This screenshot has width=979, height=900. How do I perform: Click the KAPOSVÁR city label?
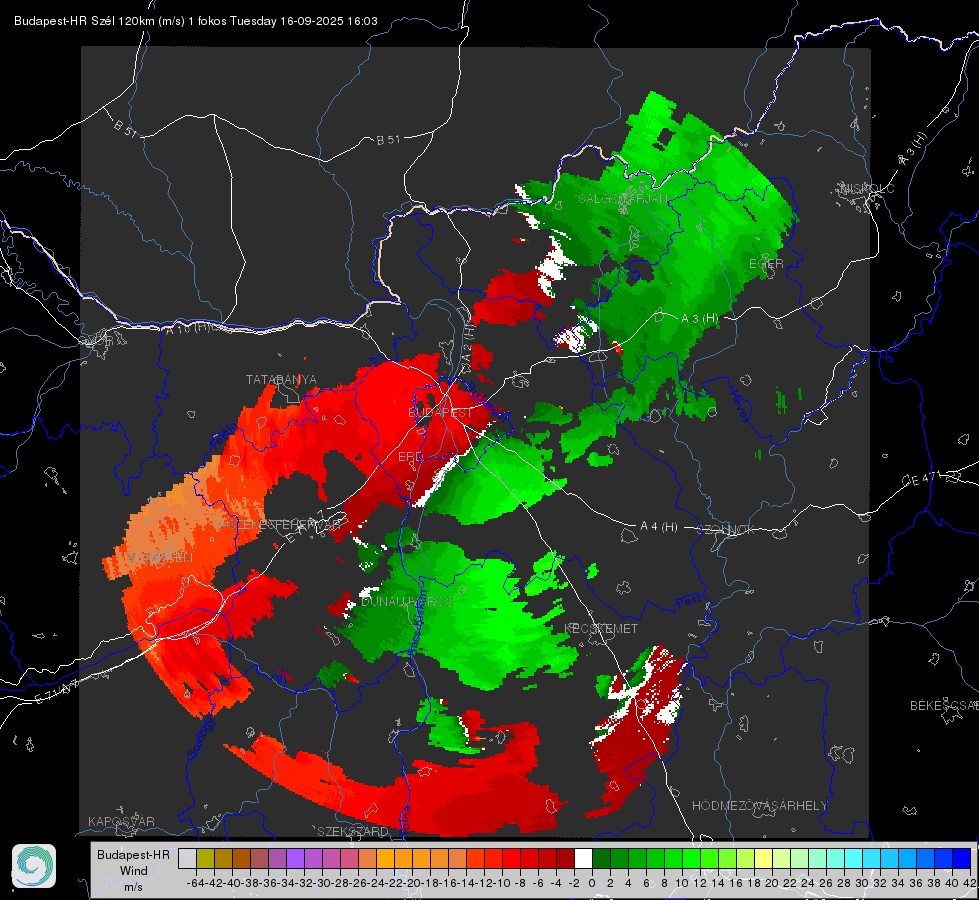[121, 821]
